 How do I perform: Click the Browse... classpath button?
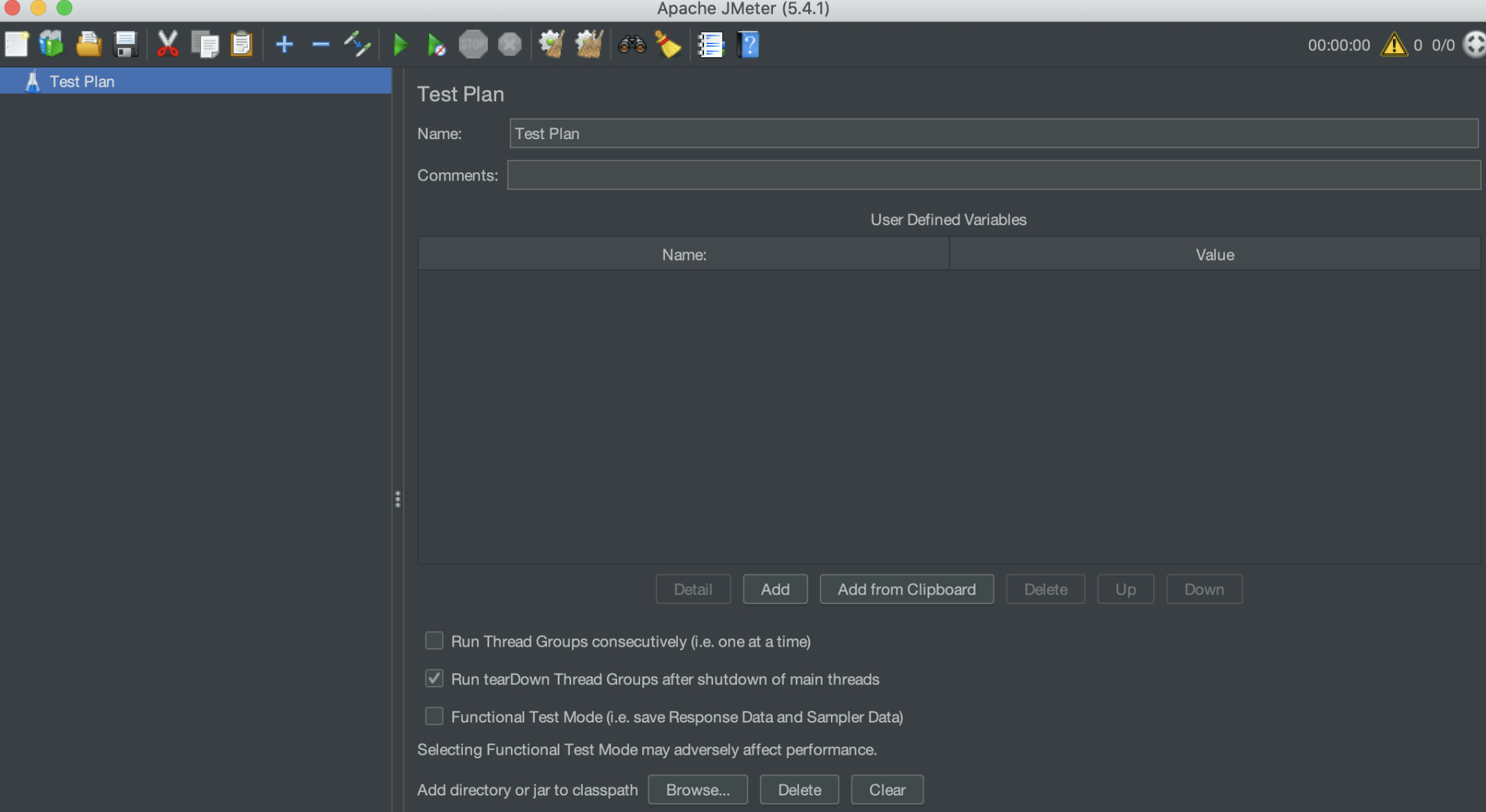[697, 790]
